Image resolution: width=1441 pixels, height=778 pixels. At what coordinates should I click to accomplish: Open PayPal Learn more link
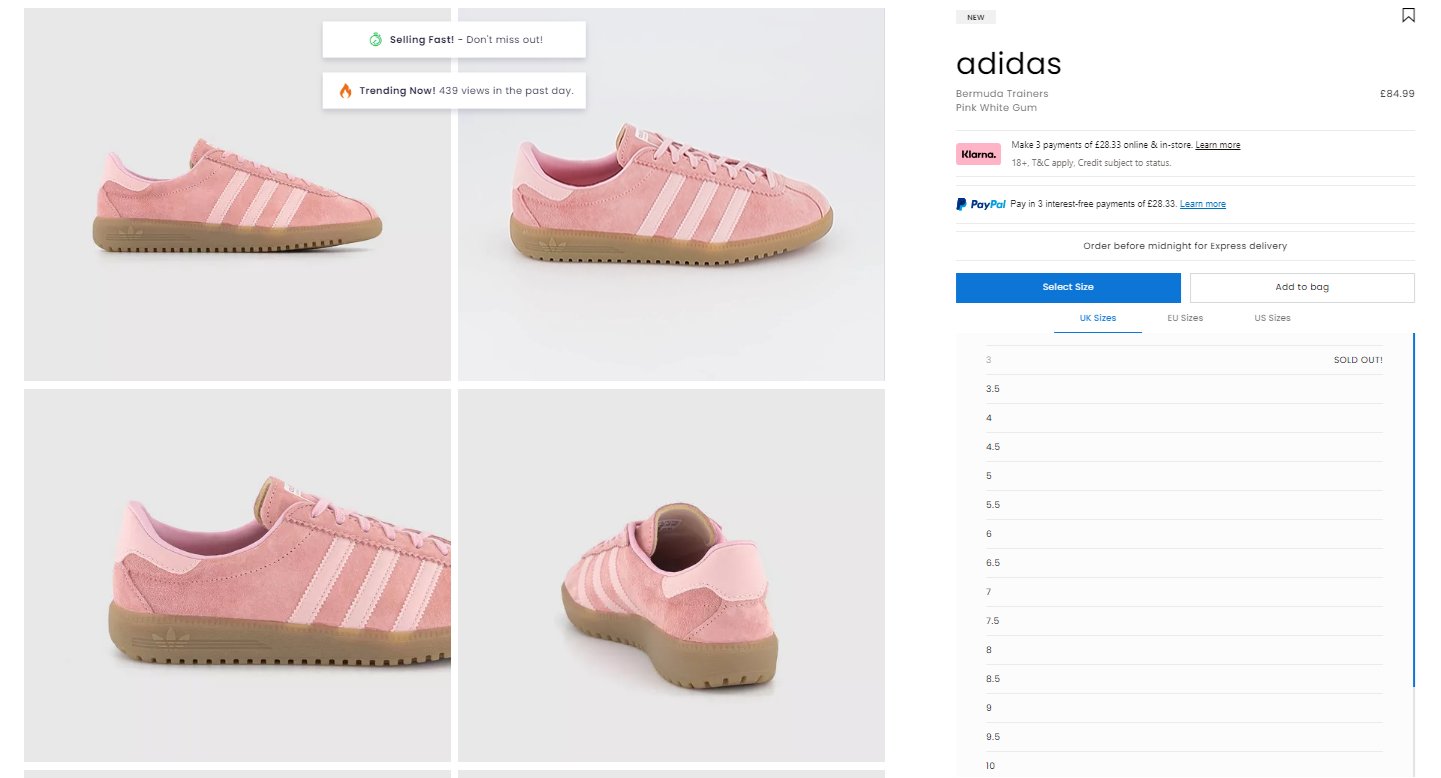click(x=1202, y=204)
